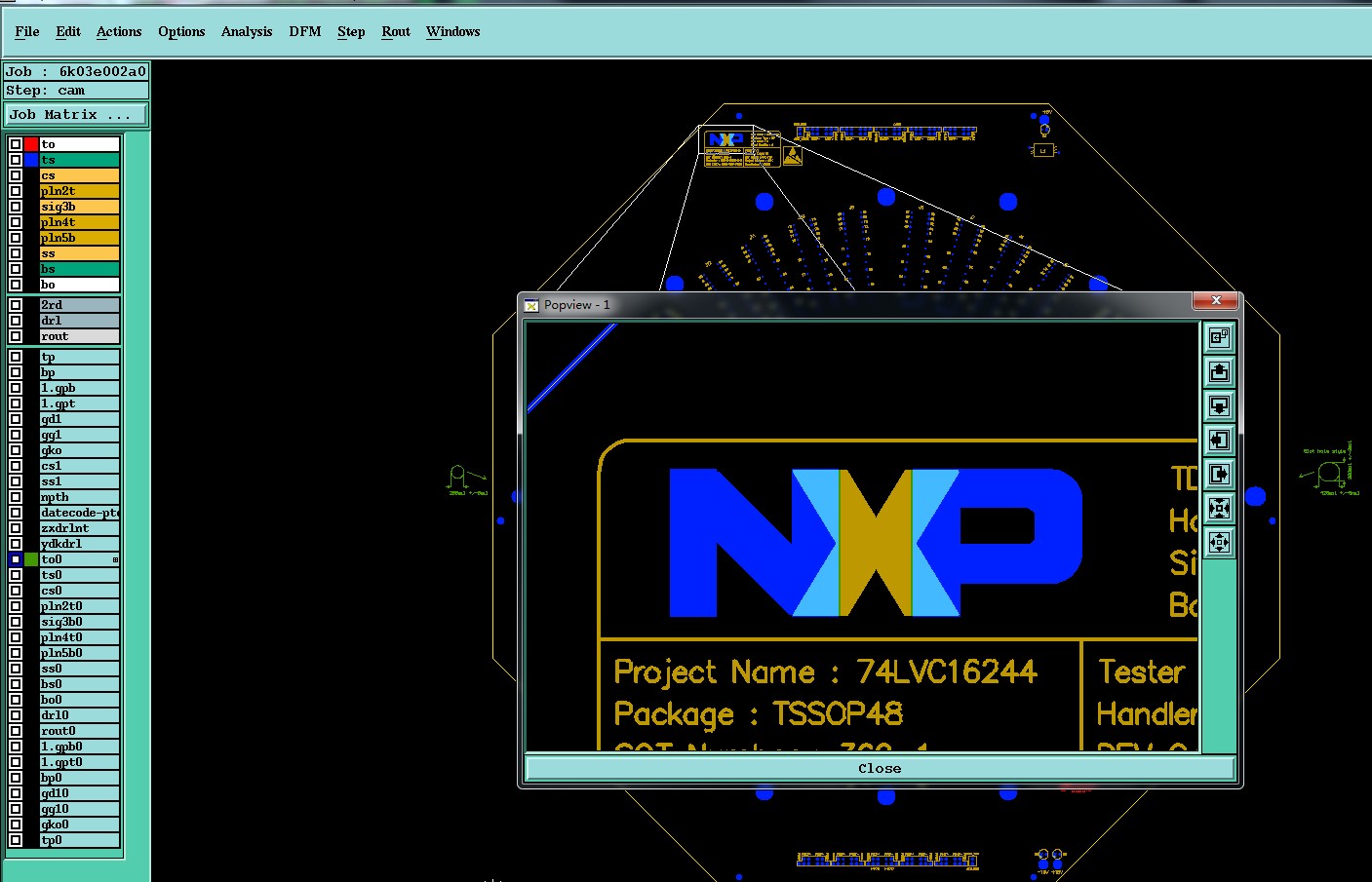Viewport: 1372px width, 882px height.
Task: Select the pln5b layer name
Action: [x=80, y=238]
